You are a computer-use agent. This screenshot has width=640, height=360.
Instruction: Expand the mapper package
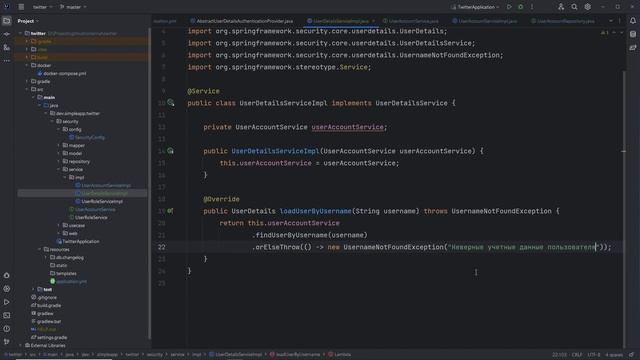tap(59, 145)
